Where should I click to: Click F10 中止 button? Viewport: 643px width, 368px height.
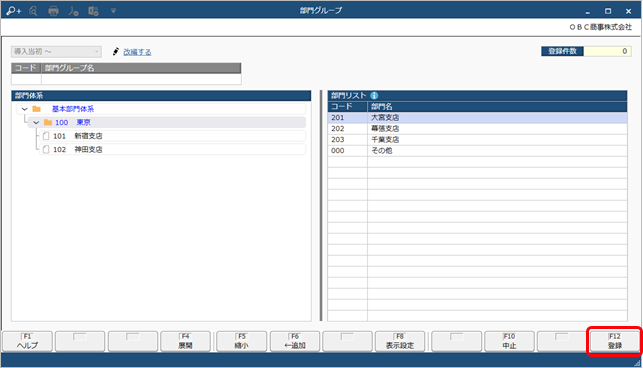click(509, 341)
